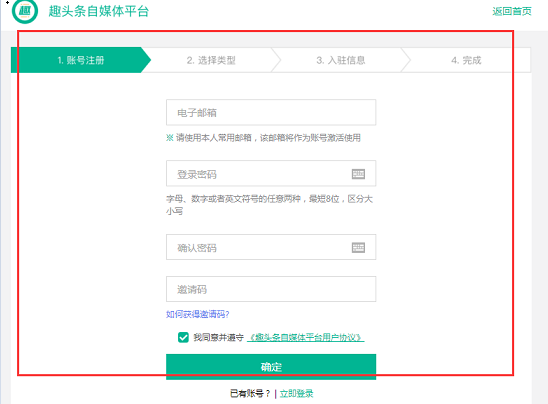Focus the 电子邮箱 input field

click(x=271, y=112)
